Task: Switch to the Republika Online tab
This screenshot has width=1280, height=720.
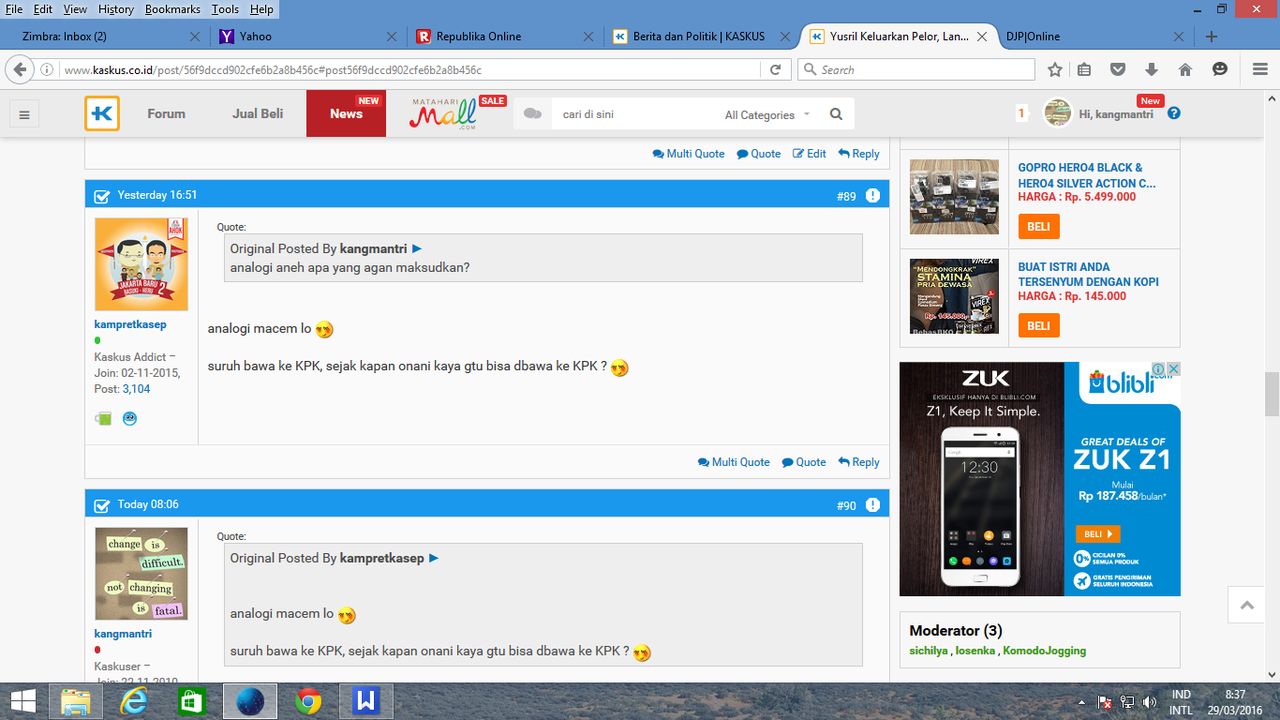Action: (505, 36)
